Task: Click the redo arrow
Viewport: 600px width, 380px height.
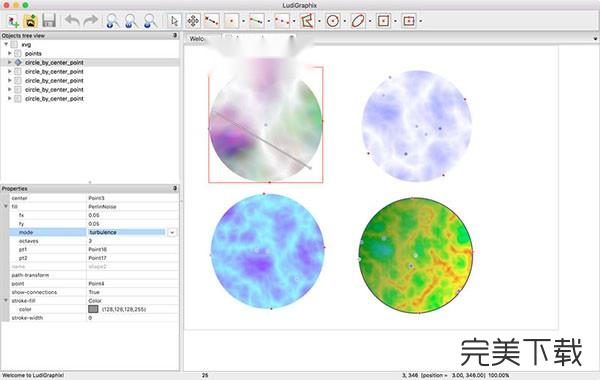Action: point(91,21)
